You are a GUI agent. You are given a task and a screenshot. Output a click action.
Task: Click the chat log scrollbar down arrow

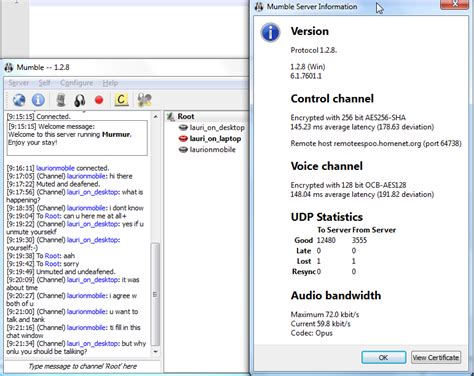[155, 351]
